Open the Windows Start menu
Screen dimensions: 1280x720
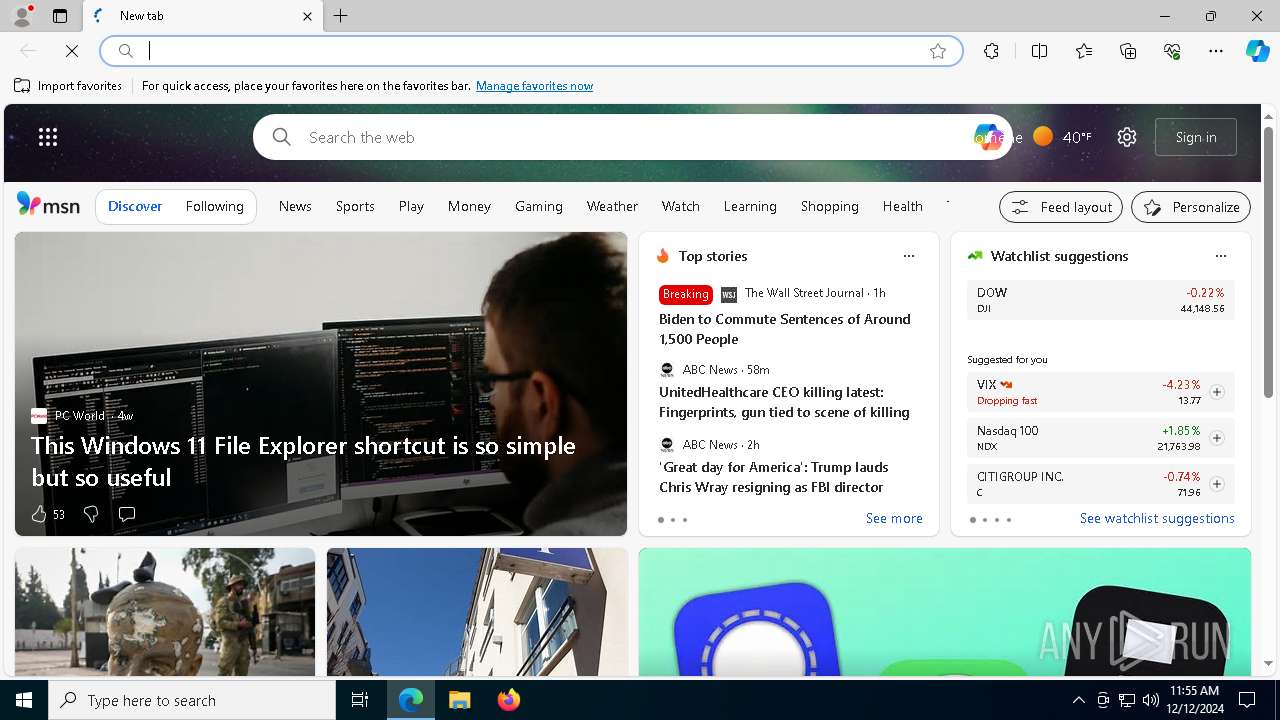(24, 700)
